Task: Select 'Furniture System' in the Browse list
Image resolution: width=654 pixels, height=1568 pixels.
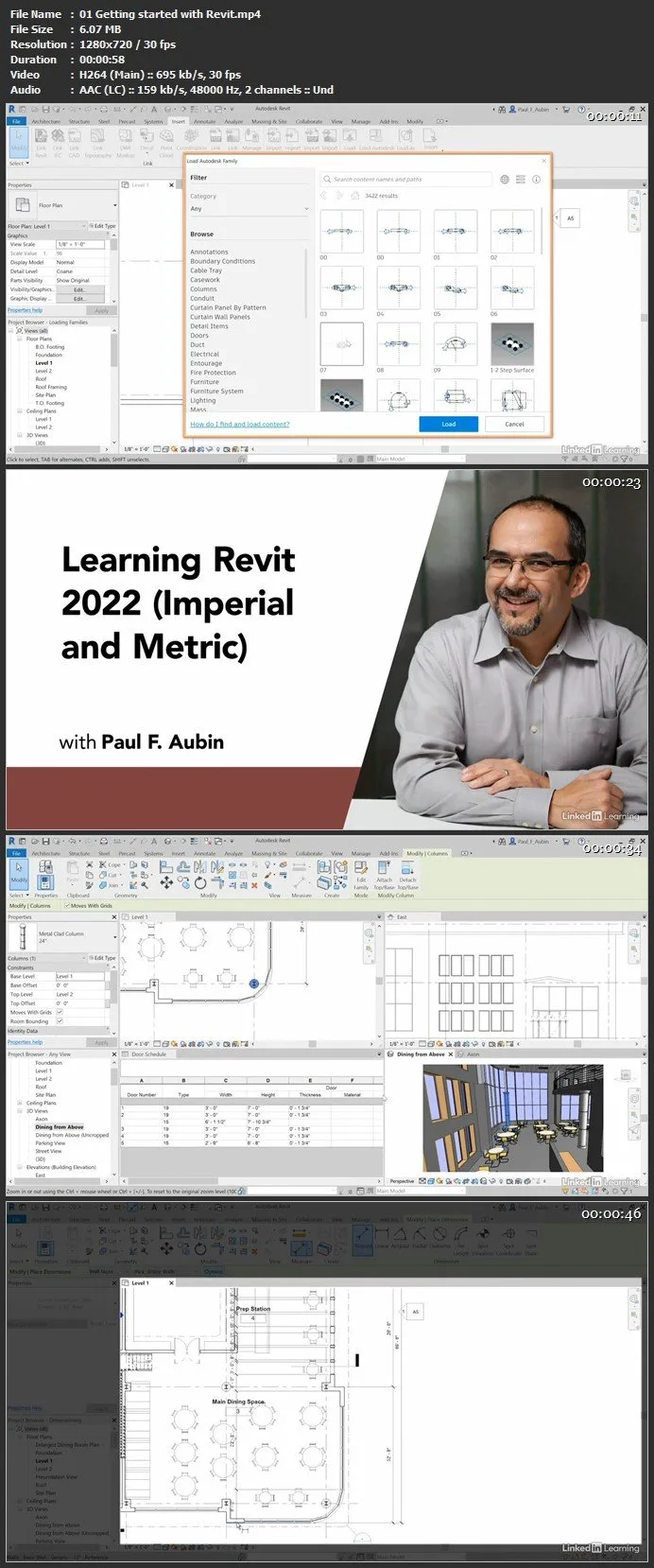Action: click(216, 391)
